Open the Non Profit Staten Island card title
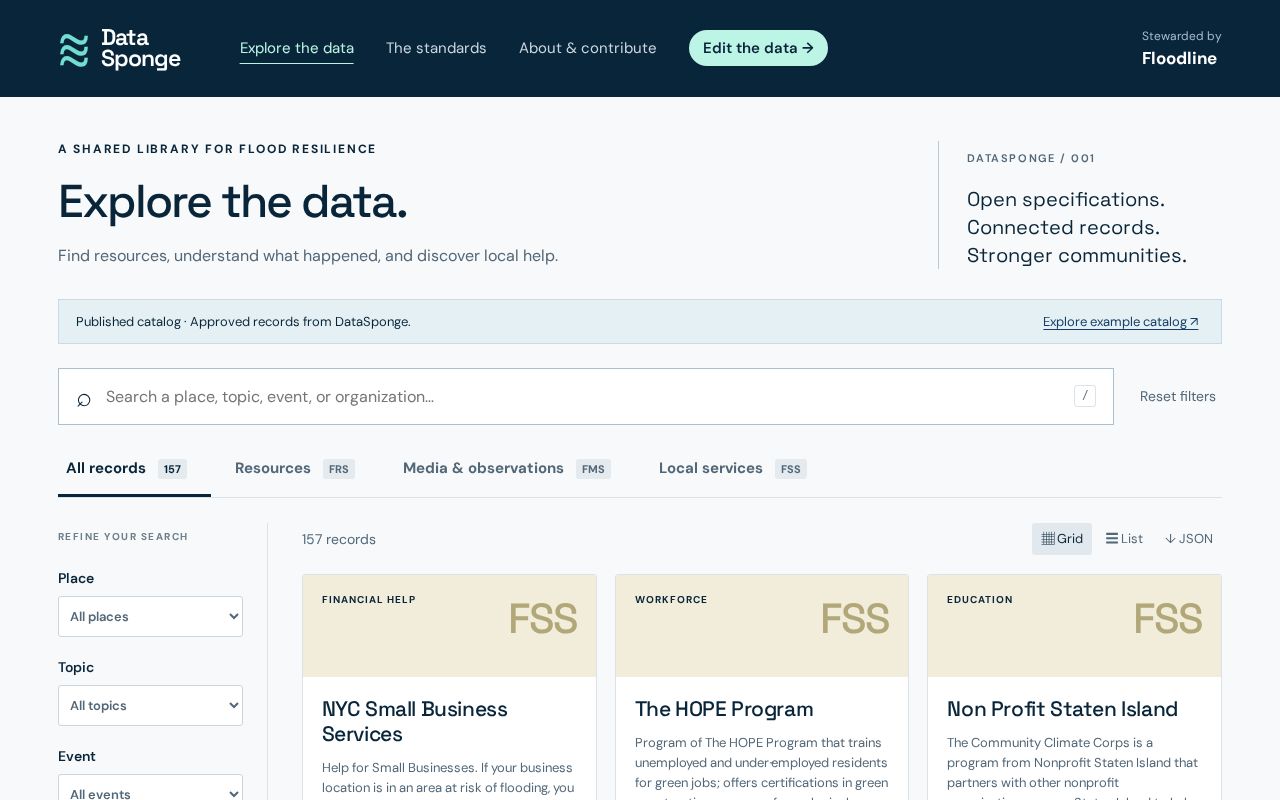Image resolution: width=1280 pixels, height=800 pixels. [1062, 709]
